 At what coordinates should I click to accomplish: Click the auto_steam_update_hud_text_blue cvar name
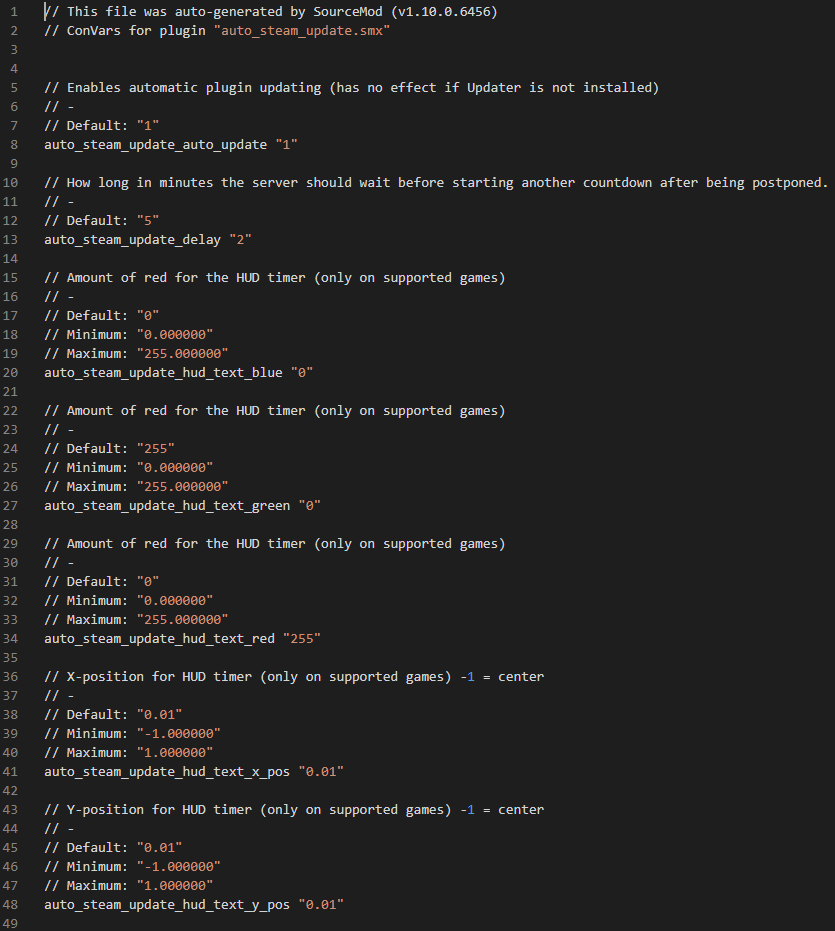click(163, 372)
